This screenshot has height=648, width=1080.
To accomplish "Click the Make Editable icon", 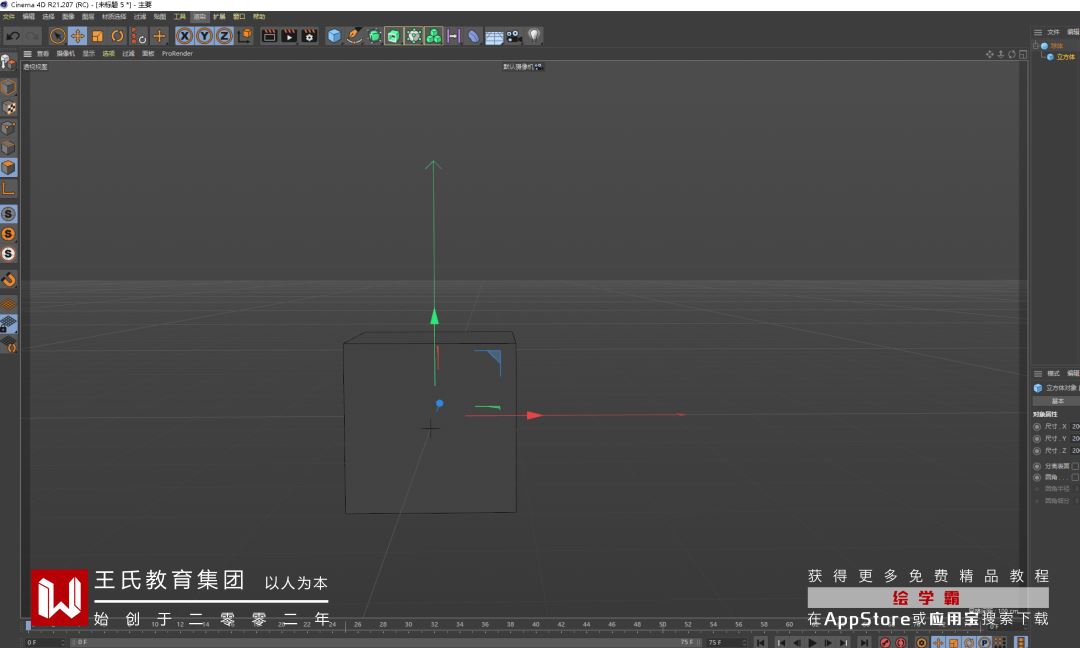I will pos(8,63).
